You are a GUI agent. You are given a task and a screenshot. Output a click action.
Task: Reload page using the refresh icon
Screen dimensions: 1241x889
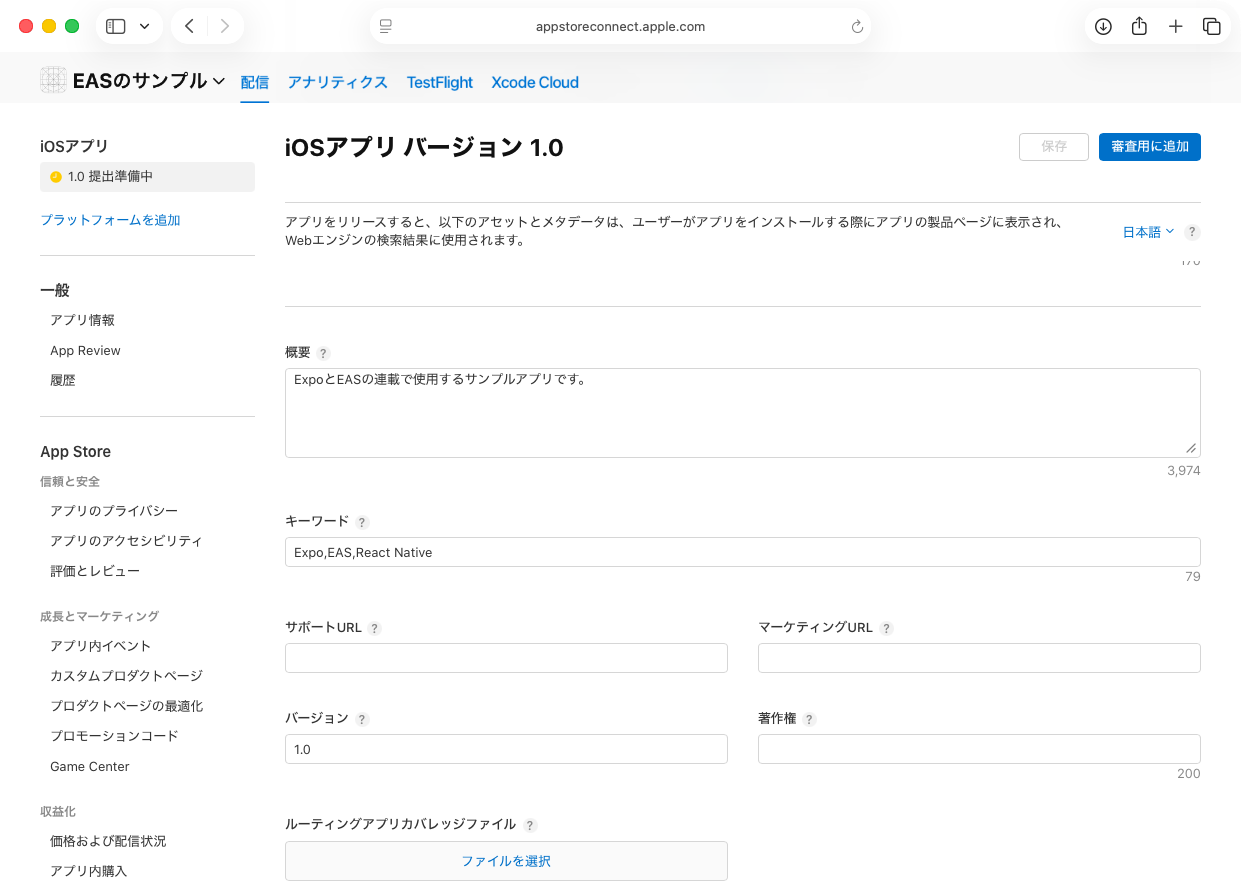(857, 27)
